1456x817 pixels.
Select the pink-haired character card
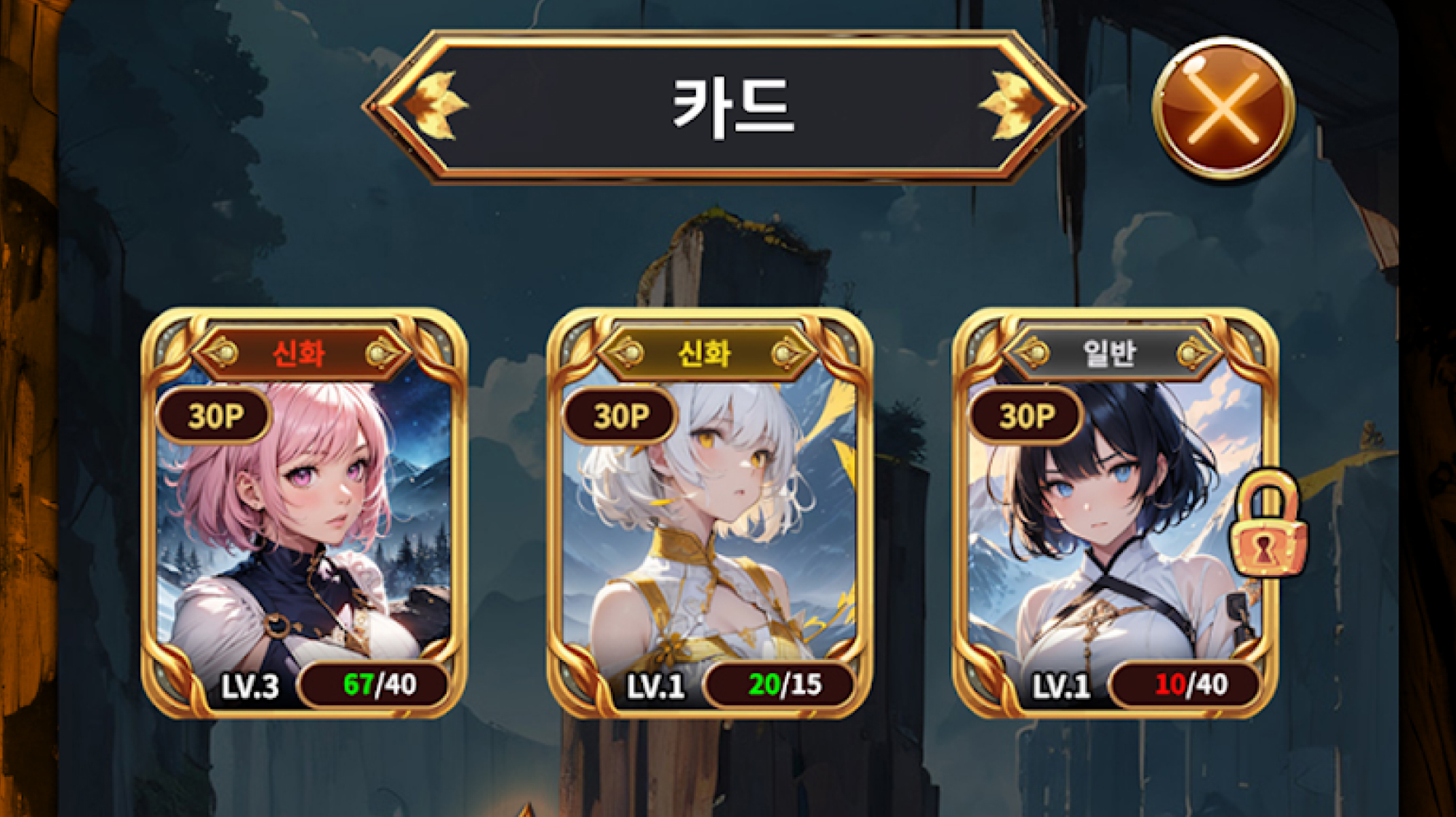coord(304,513)
